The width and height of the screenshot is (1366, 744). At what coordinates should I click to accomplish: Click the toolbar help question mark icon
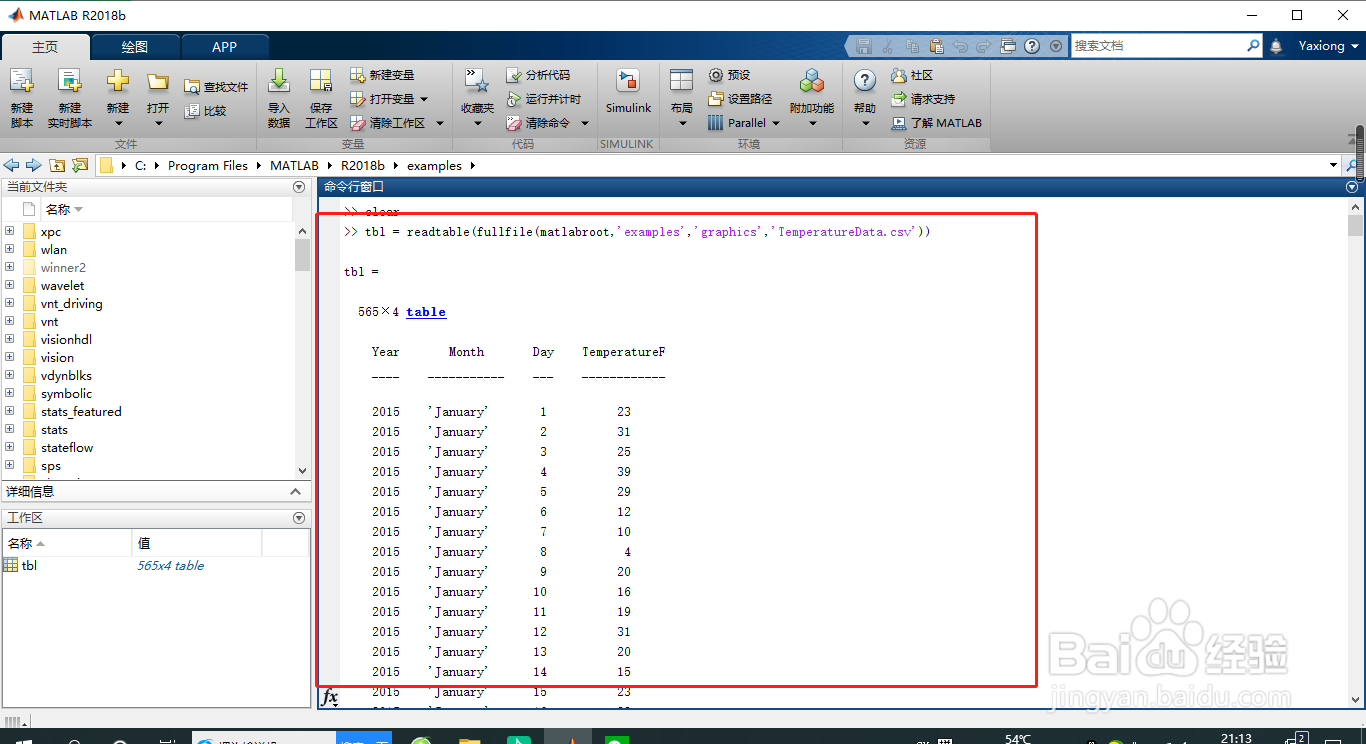tap(1032, 46)
